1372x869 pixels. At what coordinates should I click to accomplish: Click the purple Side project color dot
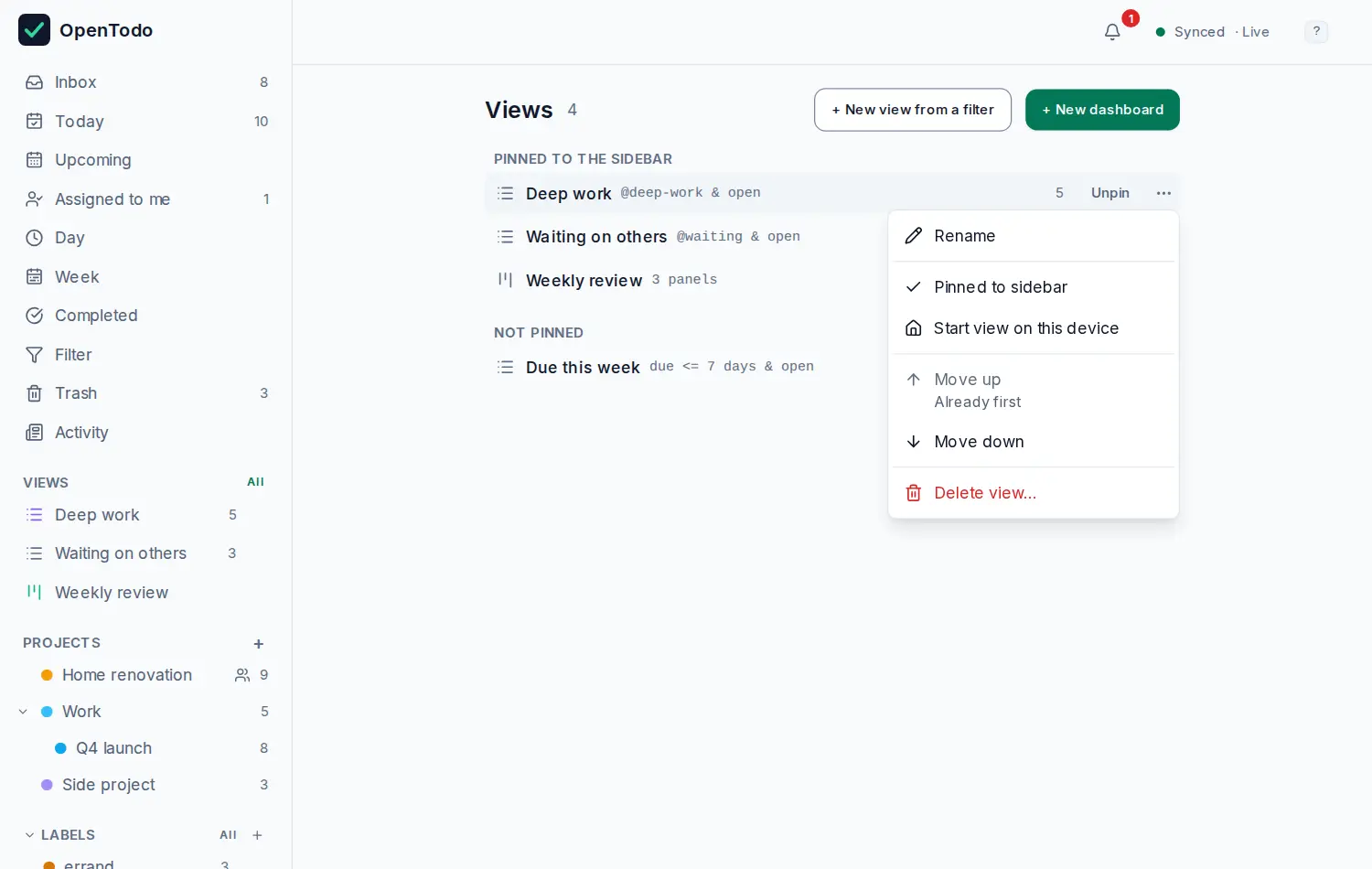pos(47,785)
